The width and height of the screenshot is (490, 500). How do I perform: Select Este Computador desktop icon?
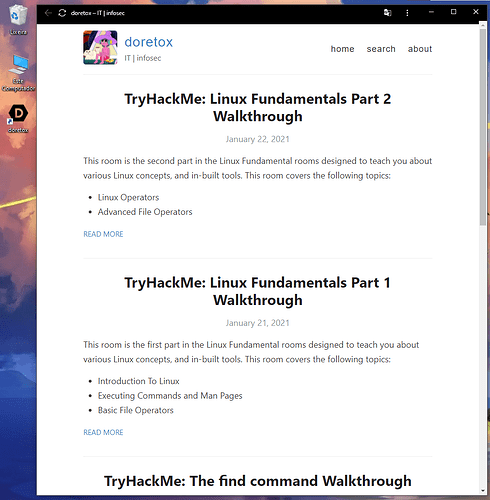(18, 73)
